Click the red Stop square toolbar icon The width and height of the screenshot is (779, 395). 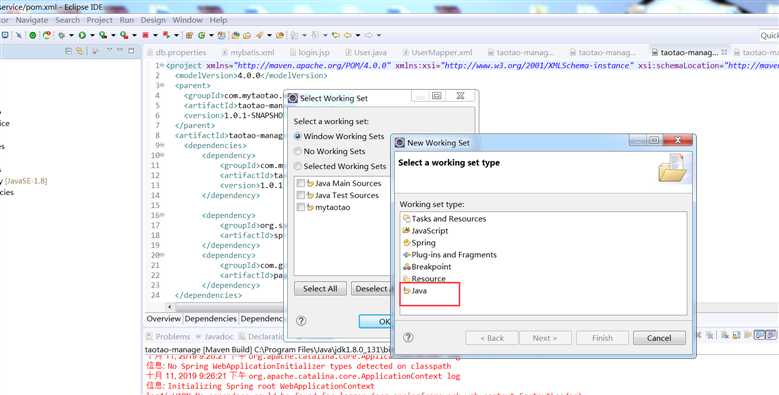pyautogui.click(x=145, y=35)
